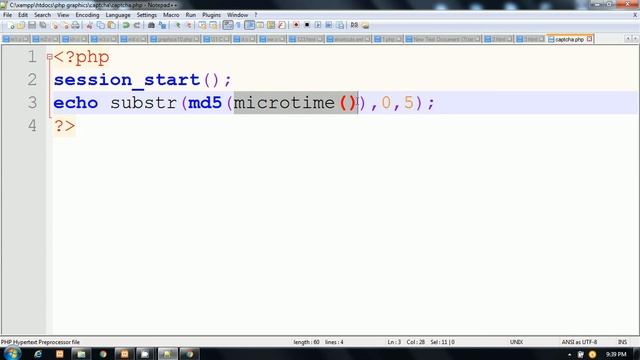Open the Search menu
Screen dimensions: 640x360
point(42,15)
